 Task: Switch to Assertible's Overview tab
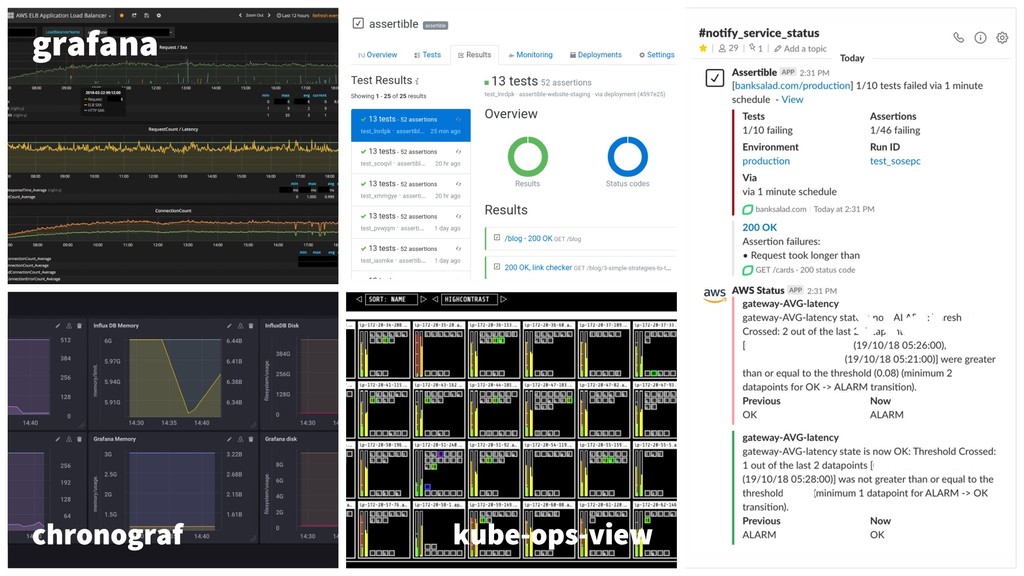click(x=377, y=55)
